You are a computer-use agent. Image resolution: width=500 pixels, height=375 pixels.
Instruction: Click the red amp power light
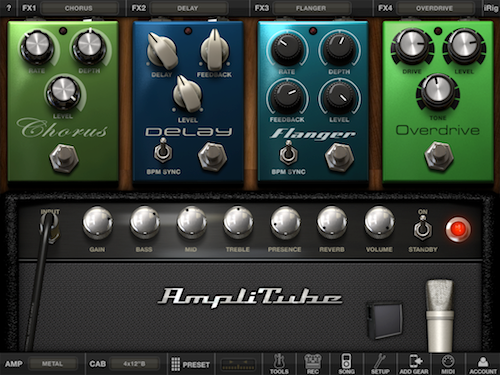click(x=458, y=229)
